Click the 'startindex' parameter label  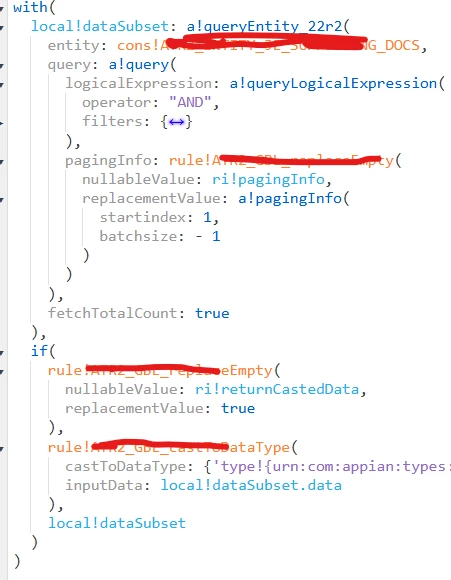click(143, 217)
